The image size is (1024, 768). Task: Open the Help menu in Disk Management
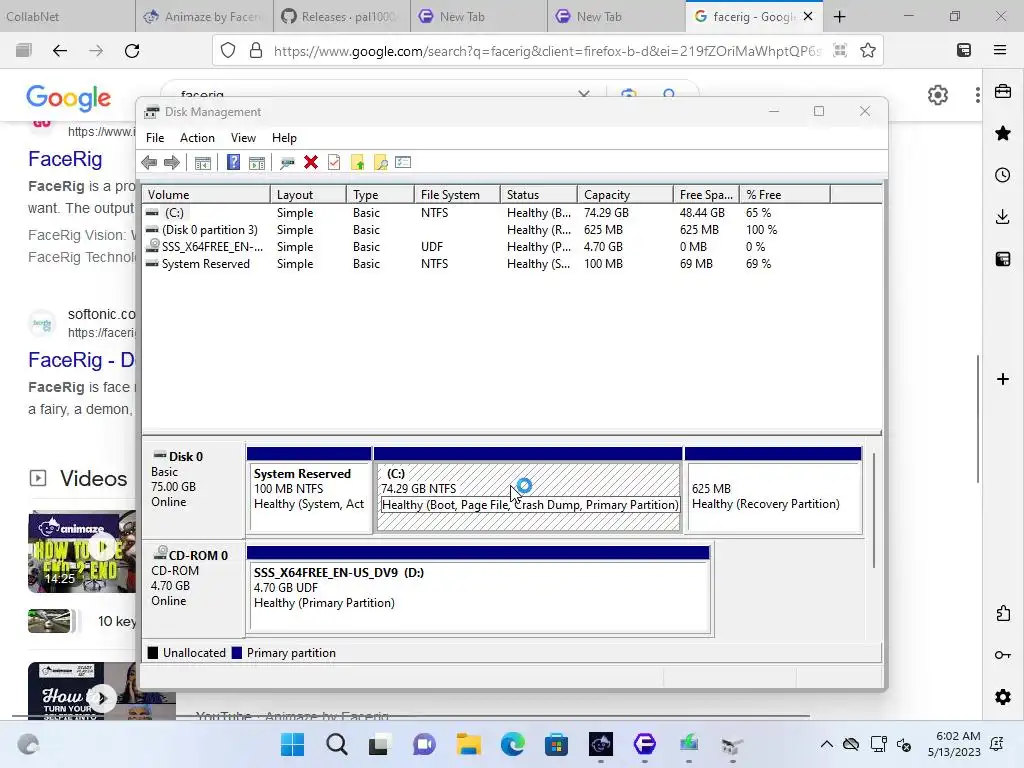(x=284, y=138)
